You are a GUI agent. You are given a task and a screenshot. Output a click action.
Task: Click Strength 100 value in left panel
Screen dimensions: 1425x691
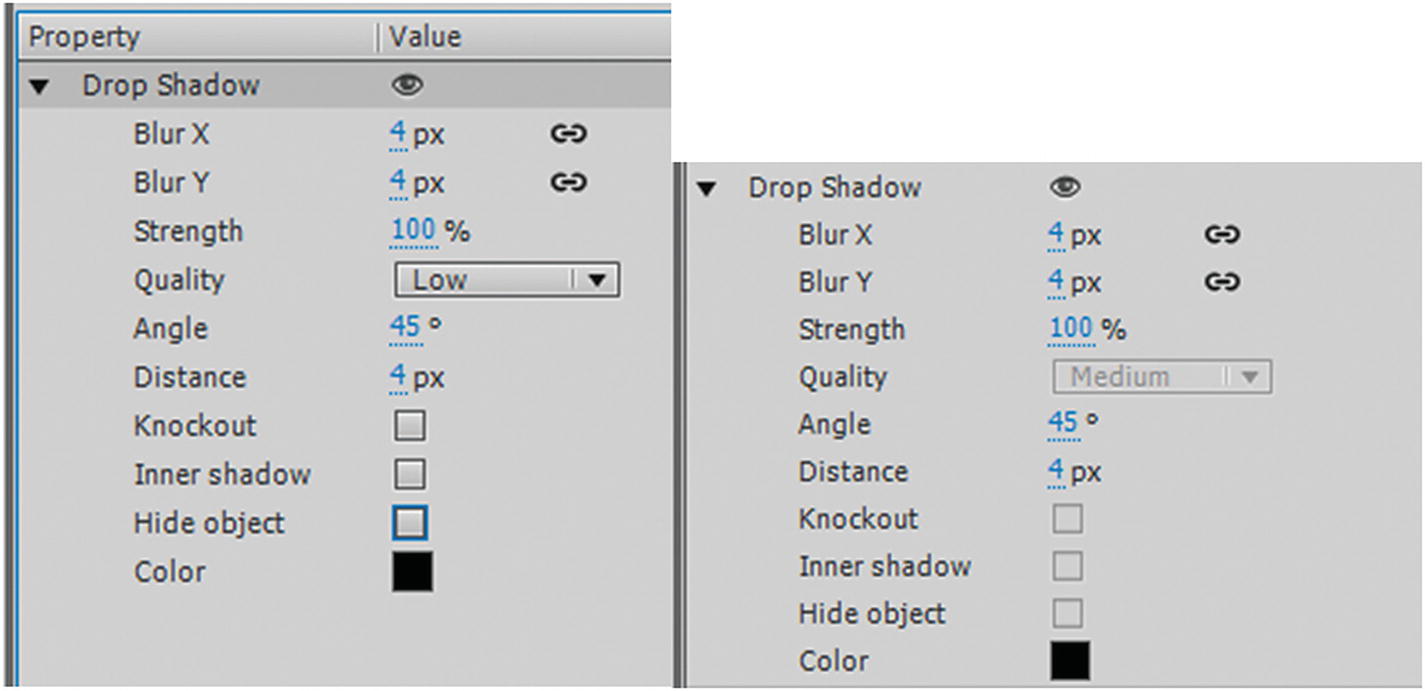coord(413,231)
